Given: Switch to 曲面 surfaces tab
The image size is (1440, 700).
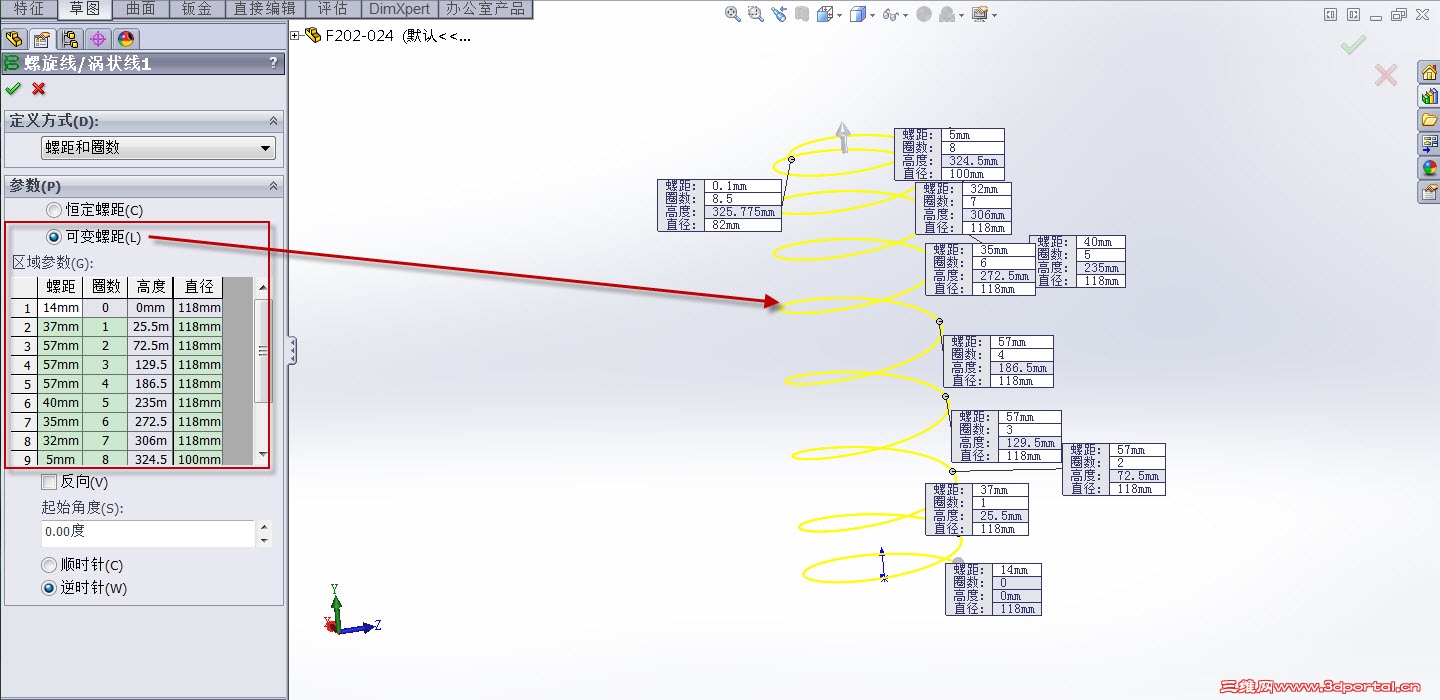Looking at the screenshot, I should 141,9.
